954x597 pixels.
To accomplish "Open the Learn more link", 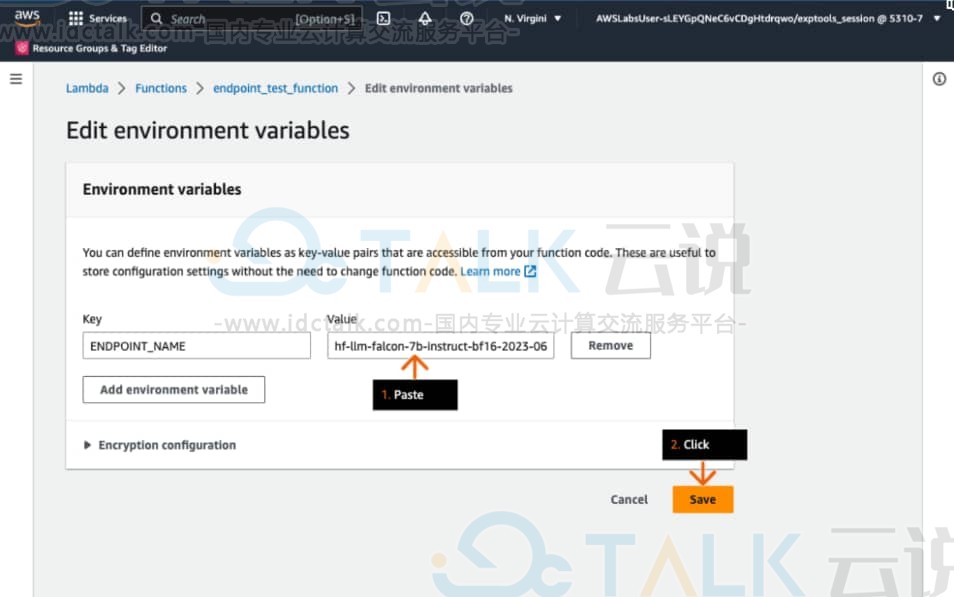I will coord(490,271).
